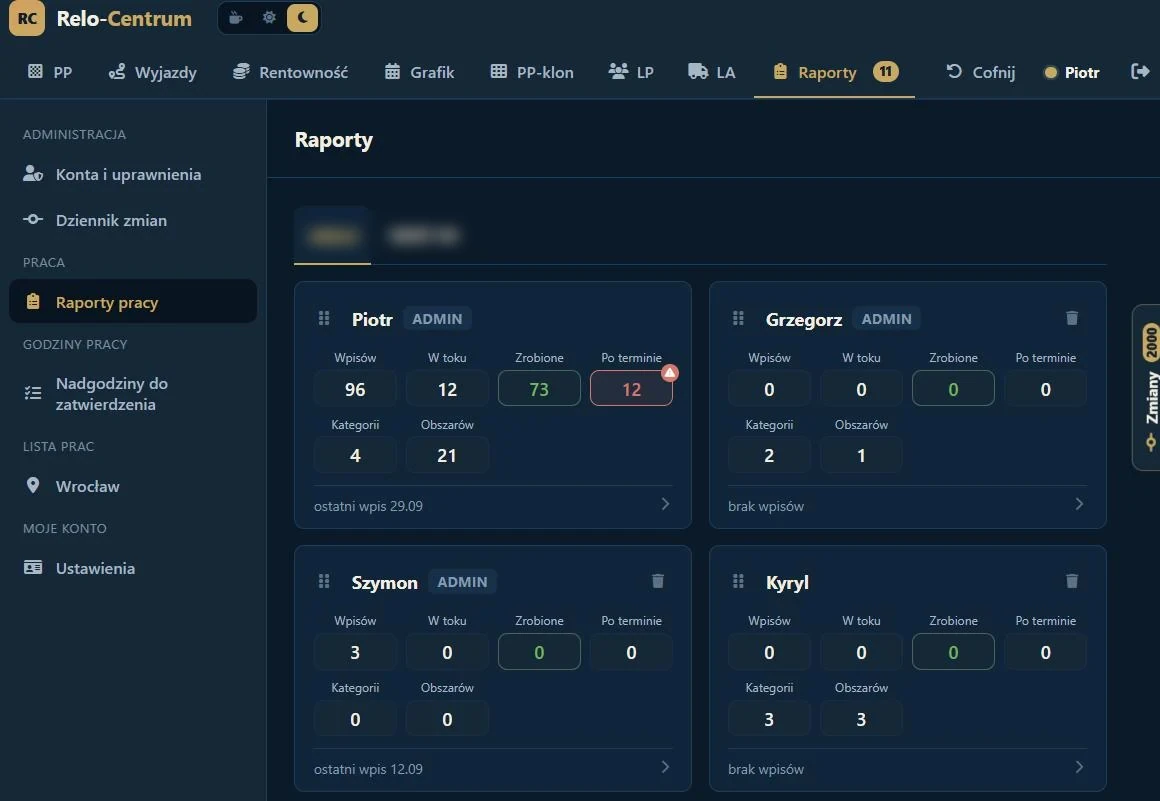The width and height of the screenshot is (1160, 801).
Task: Click 'brak wpisów' on Grzegorz card
Action: pos(766,507)
